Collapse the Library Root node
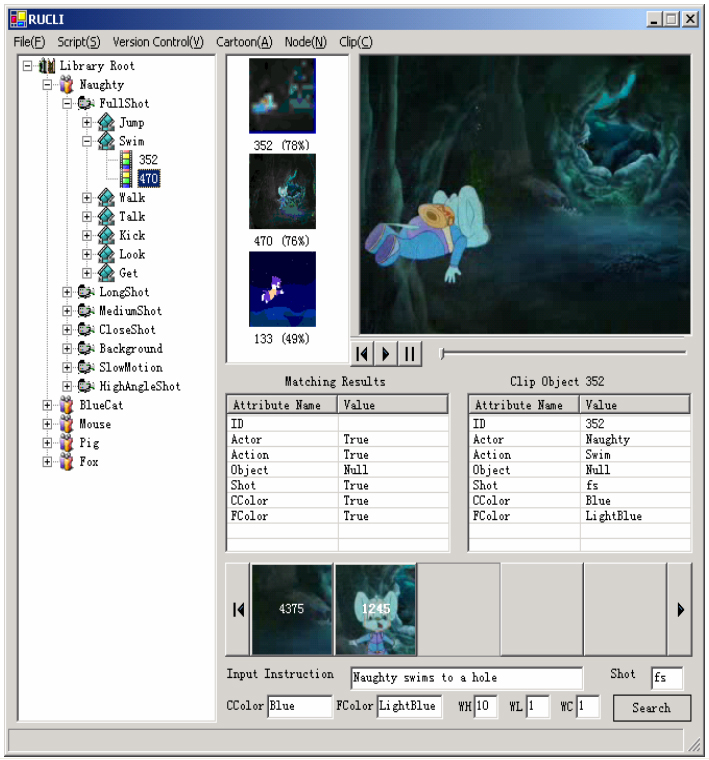The width and height of the screenshot is (709, 760). point(28,66)
